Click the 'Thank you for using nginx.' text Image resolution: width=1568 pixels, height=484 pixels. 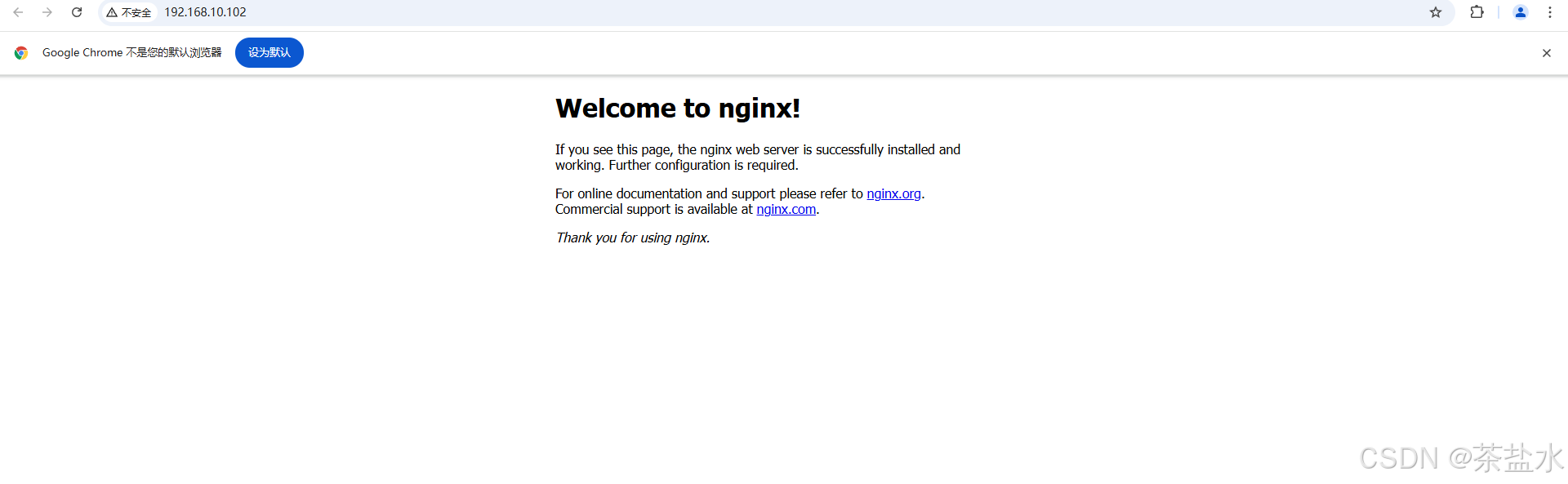[x=633, y=238]
